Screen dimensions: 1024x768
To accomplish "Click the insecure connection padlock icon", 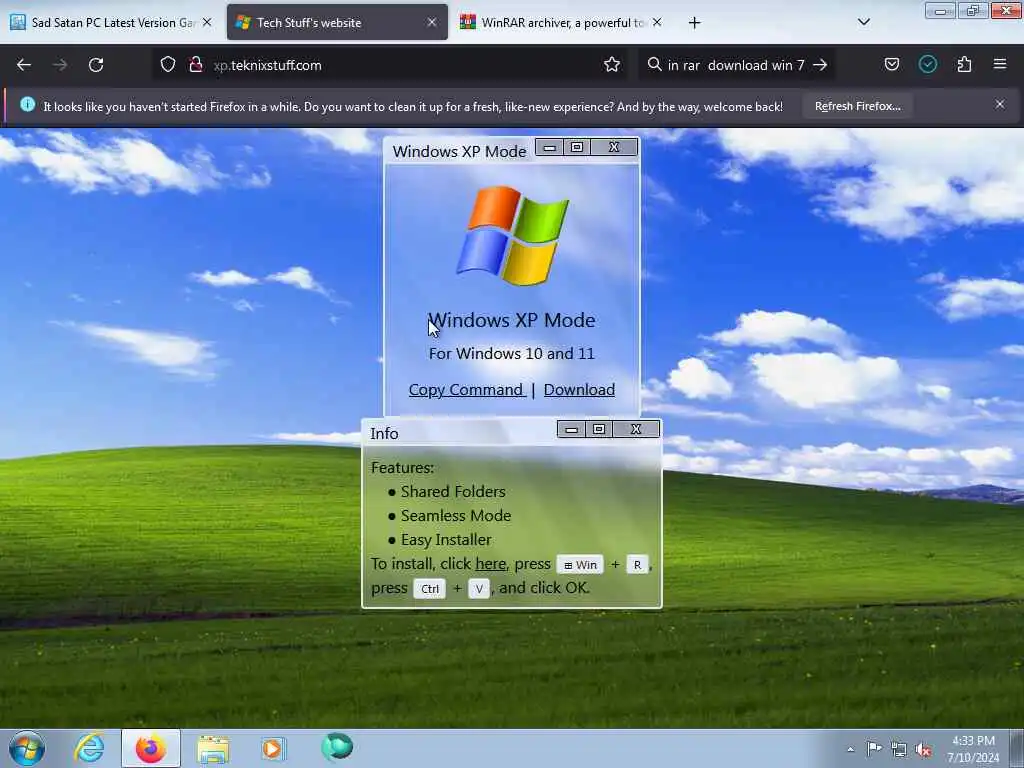I will click(195, 65).
